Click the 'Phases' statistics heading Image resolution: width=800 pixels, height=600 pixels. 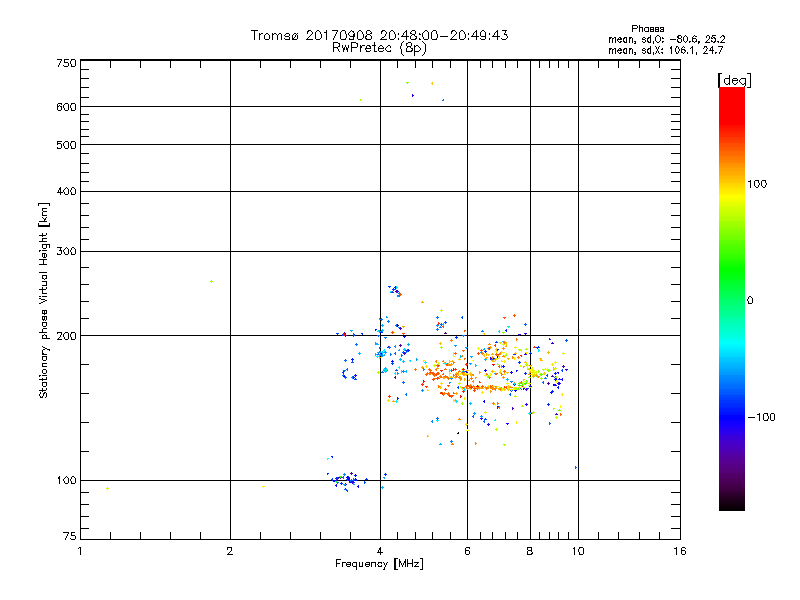pyautogui.click(x=647, y=29)
